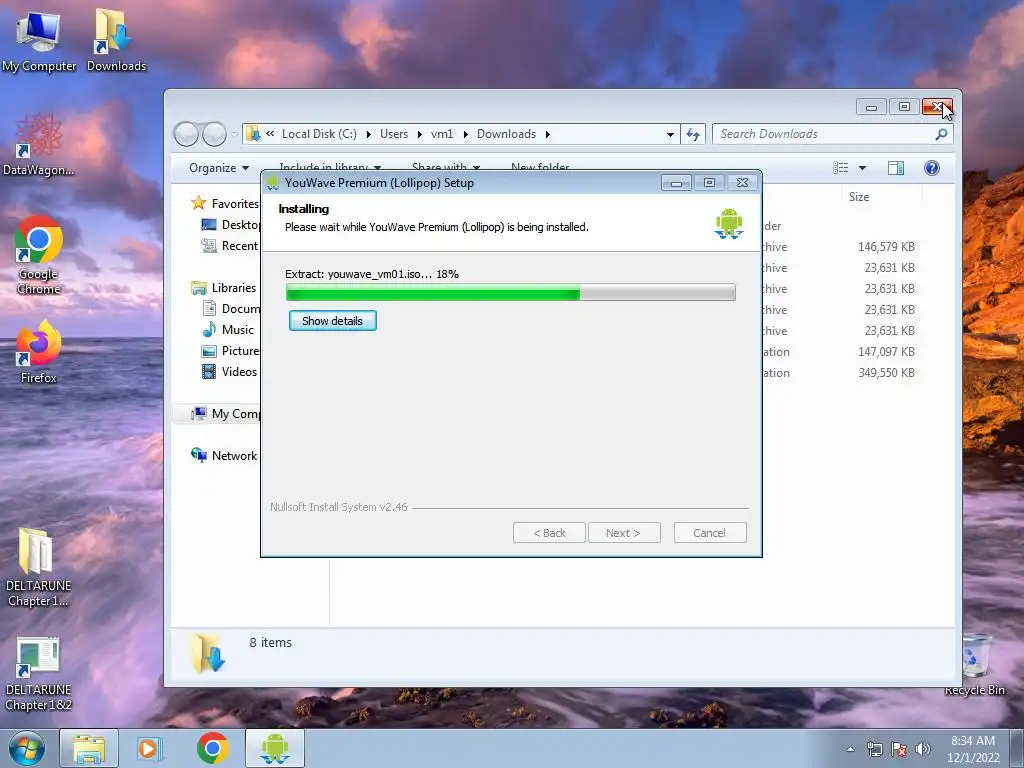1024x768 pixels.
Task: Click the taskbar clock showing 8:34 AM
Action: click(x=973, y=748)
